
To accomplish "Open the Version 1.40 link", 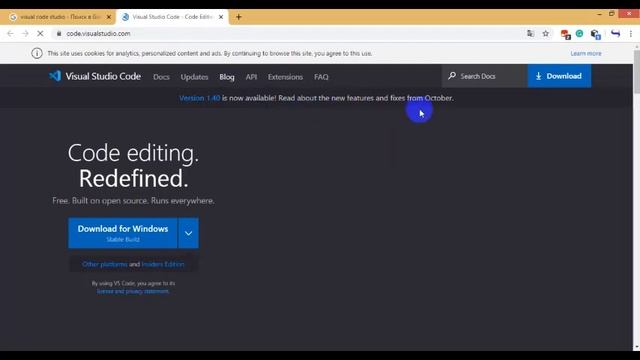I will point(200,98).
